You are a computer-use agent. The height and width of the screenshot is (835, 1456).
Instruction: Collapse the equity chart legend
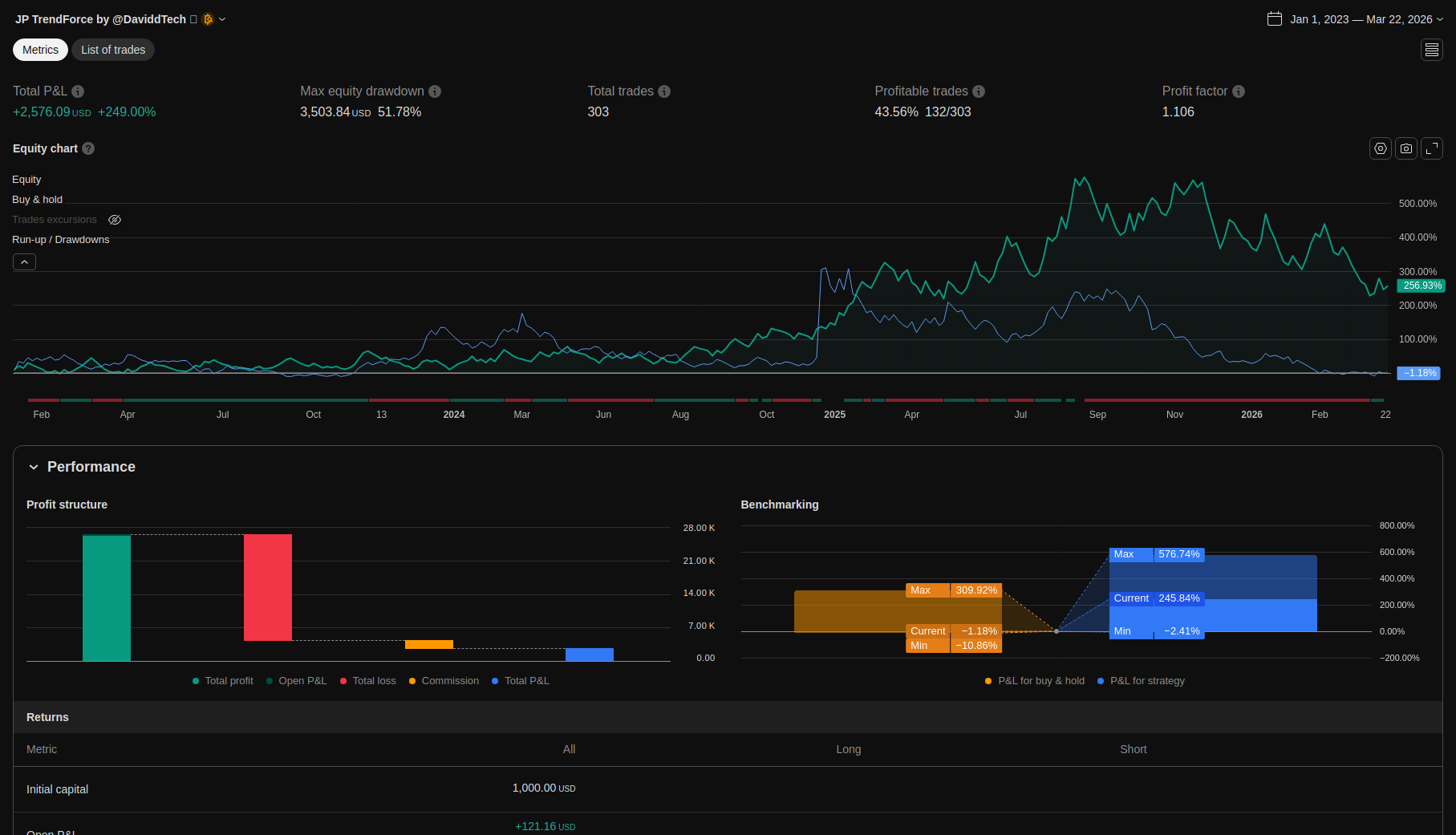coord(24,262)
